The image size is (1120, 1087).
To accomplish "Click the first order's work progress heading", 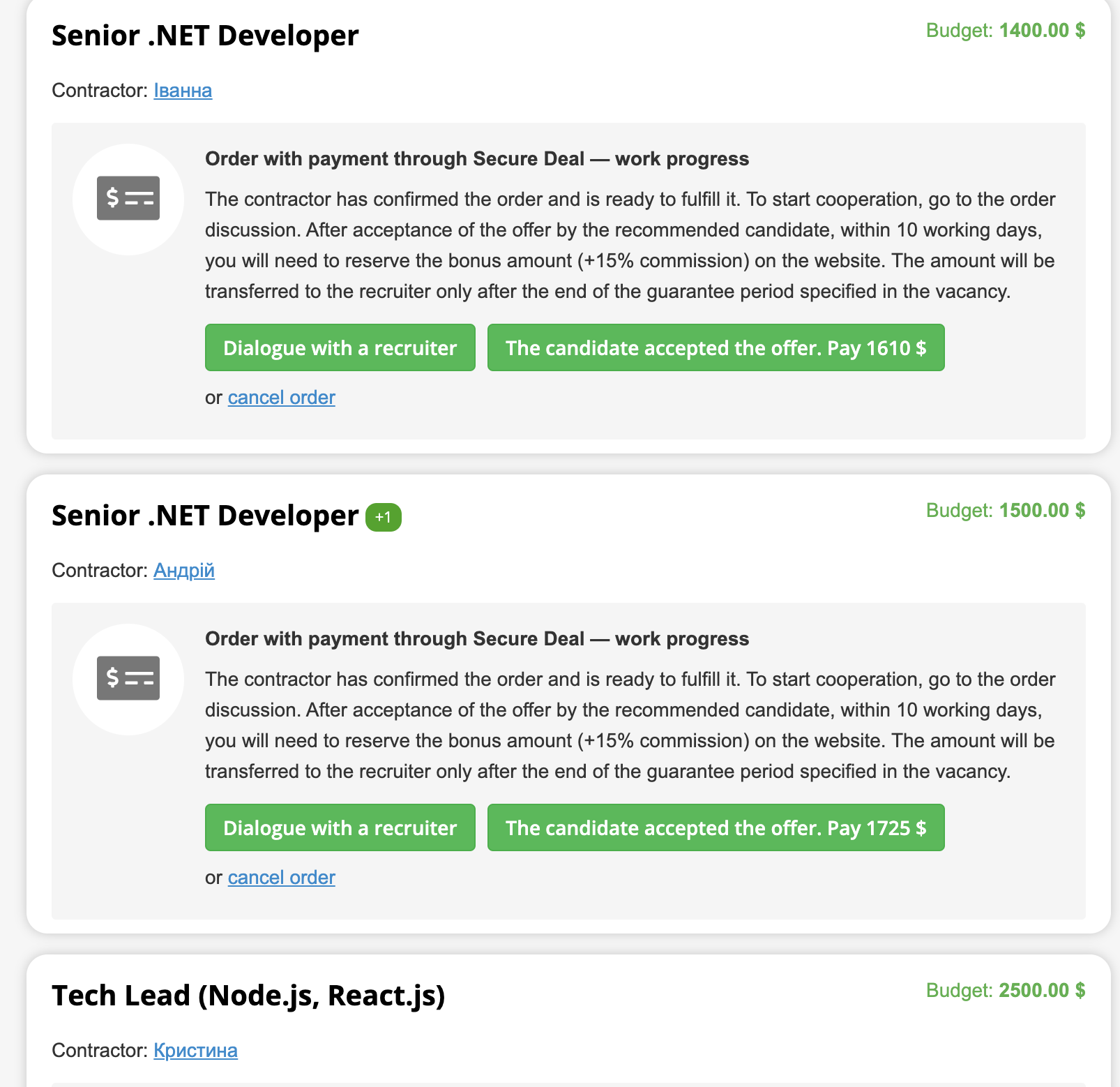I will point(477,159).
